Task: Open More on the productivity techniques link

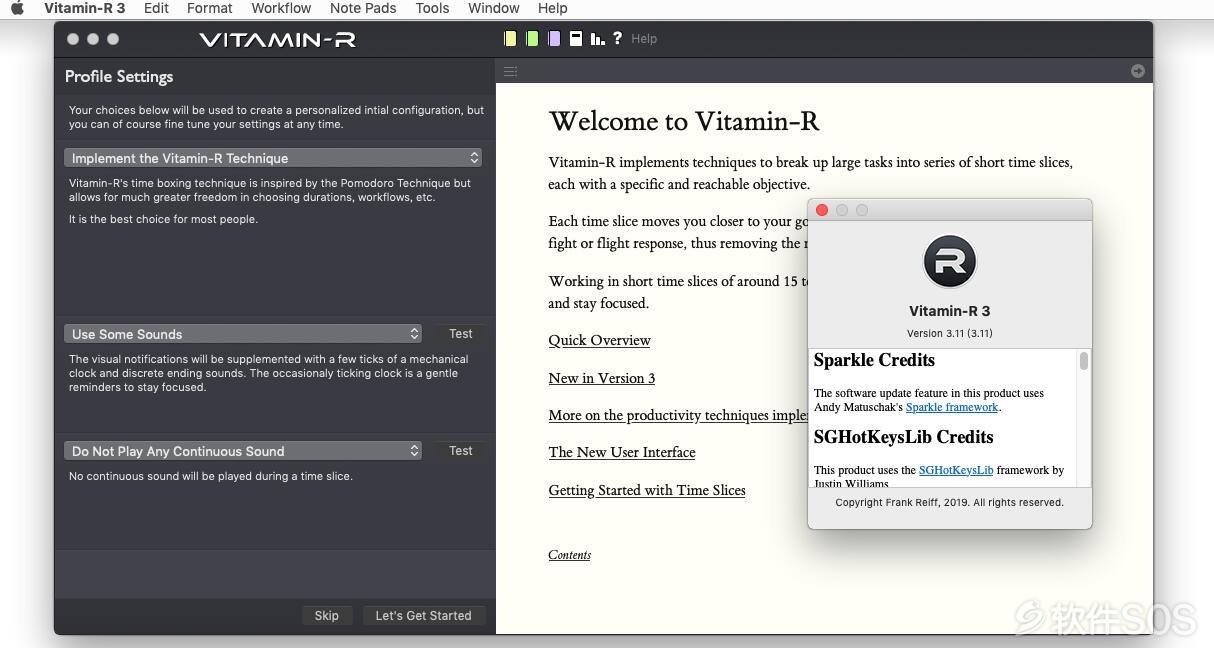Action: [x=678, y=415]
